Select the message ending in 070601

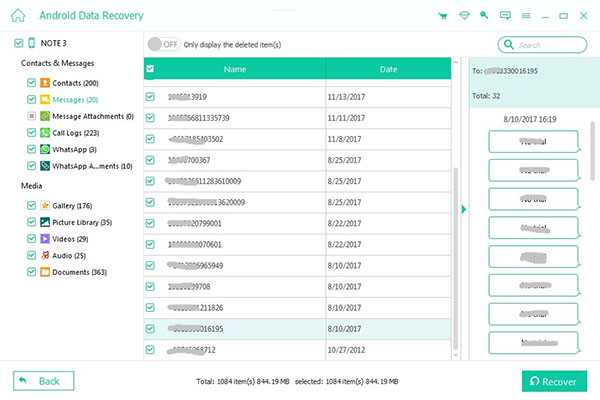(x=297, y=244)
